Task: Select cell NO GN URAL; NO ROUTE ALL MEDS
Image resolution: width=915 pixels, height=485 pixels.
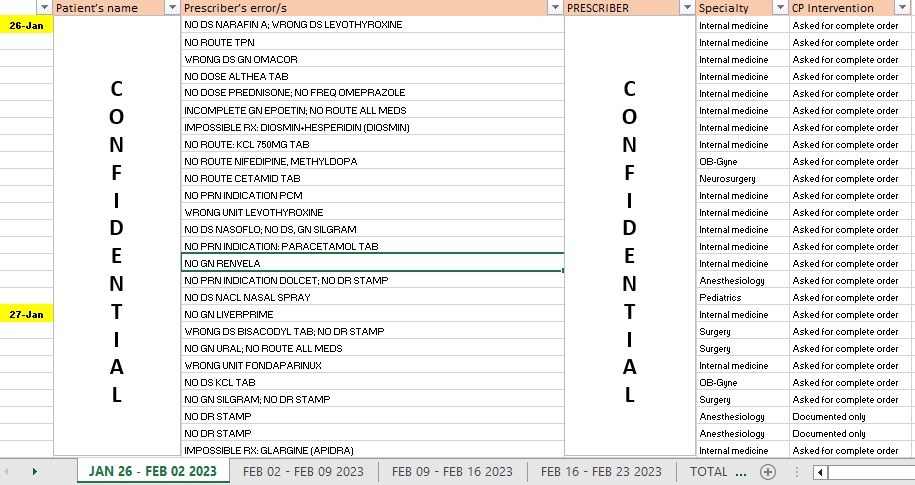Action: 372,348
